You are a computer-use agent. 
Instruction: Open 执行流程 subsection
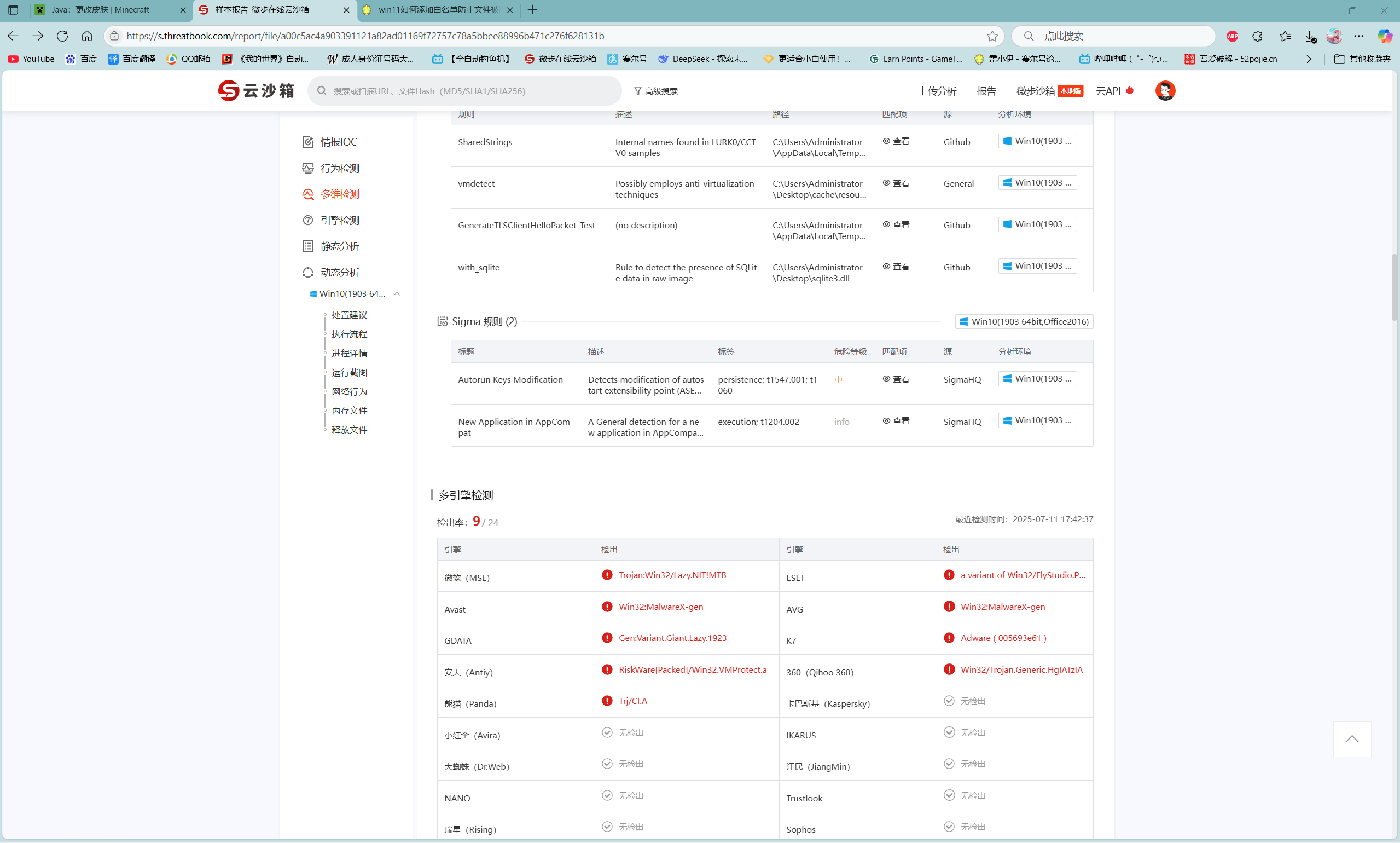349,334
